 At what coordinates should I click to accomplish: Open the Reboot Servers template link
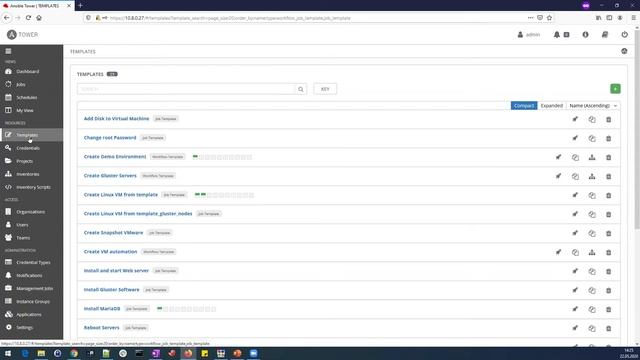(x=102, y=328)
